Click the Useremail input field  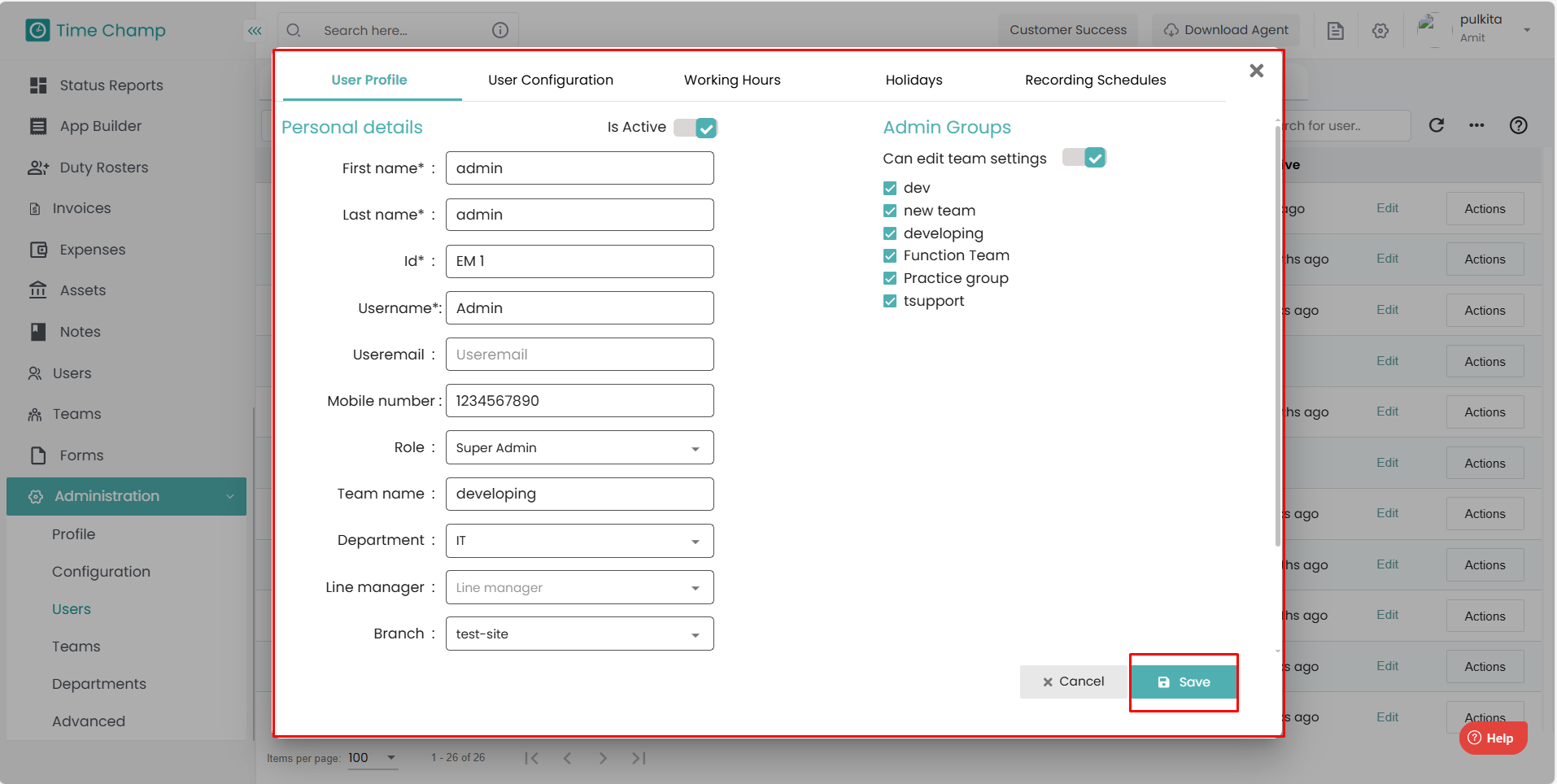(x=580, y=355)
